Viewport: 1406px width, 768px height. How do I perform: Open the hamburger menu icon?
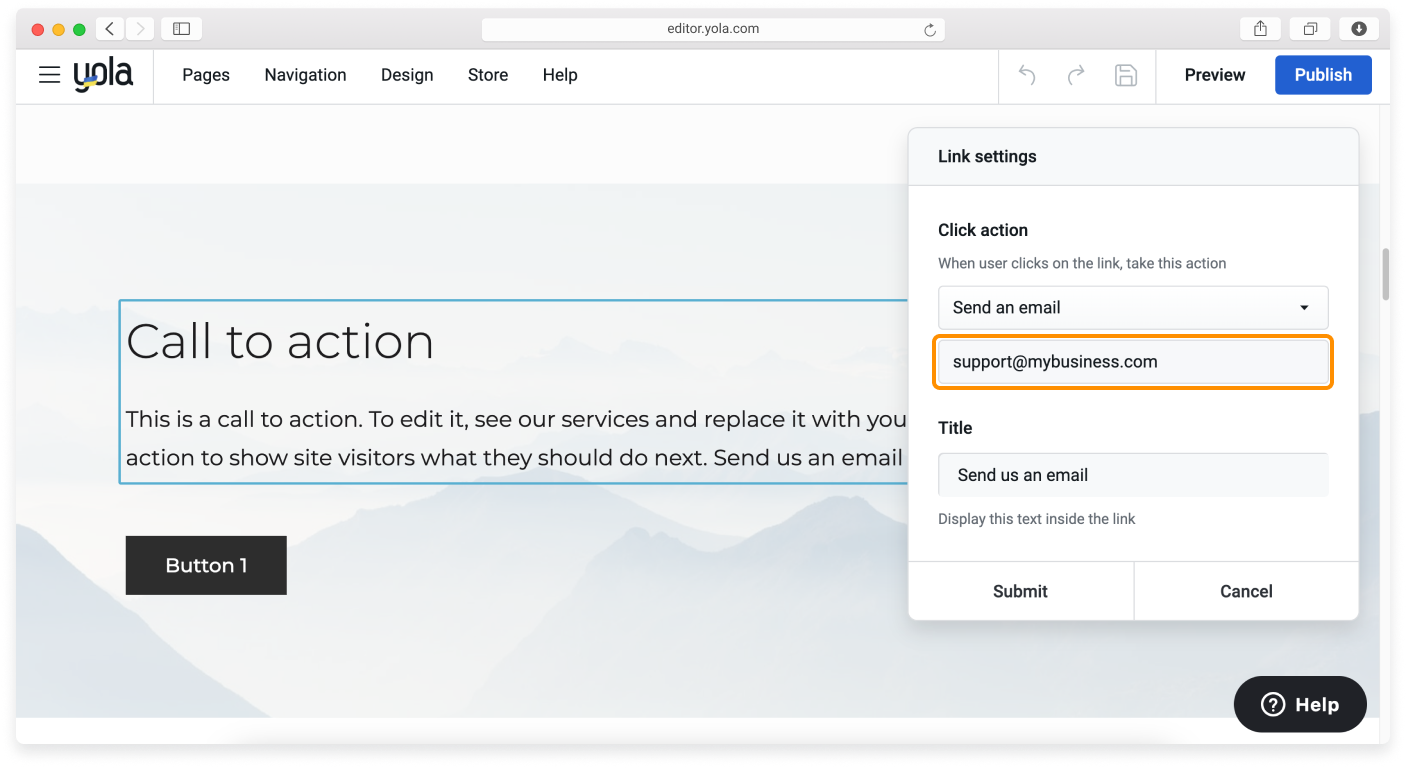49,75
